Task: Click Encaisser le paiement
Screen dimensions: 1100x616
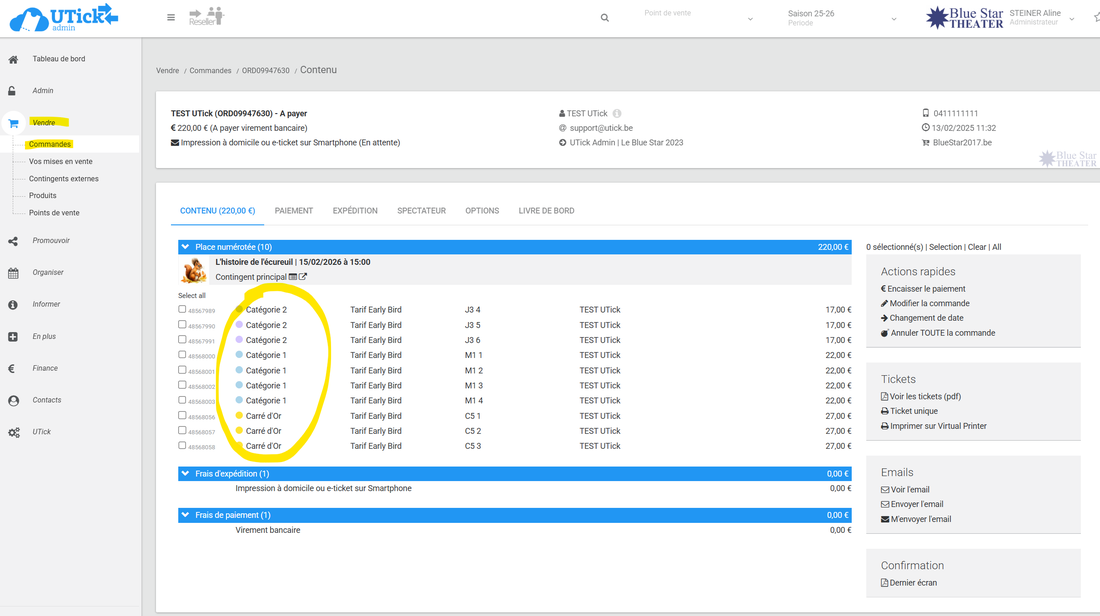Action: [926, 289]
